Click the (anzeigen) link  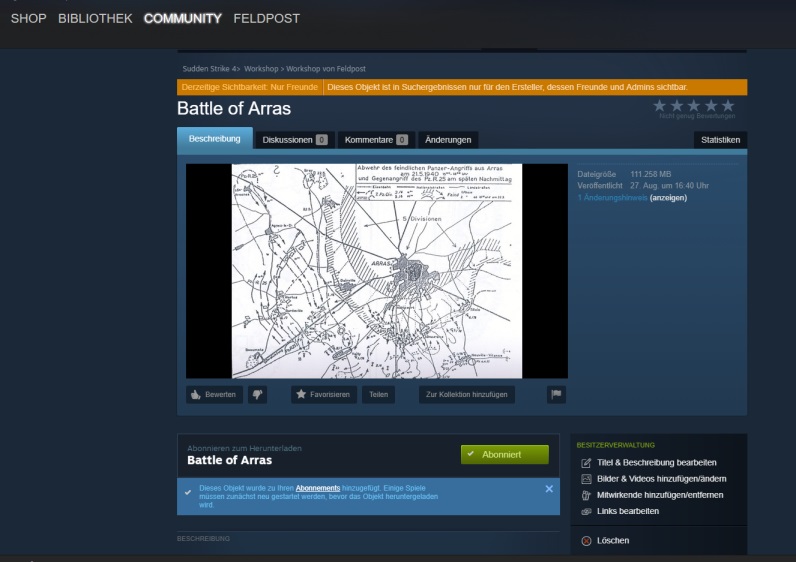point(668,197)
